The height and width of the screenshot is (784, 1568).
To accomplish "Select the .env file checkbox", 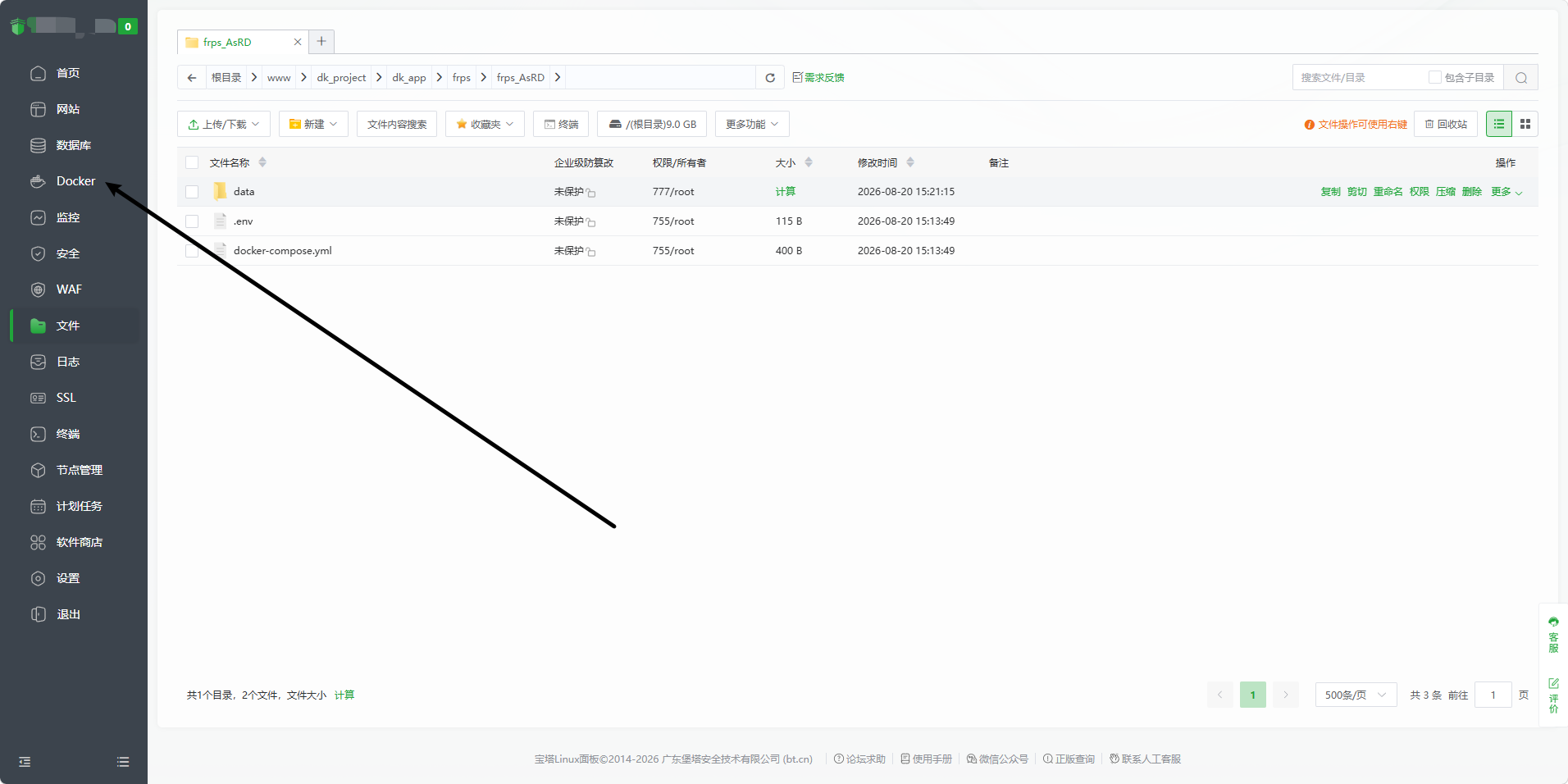I will coord(192,221).
